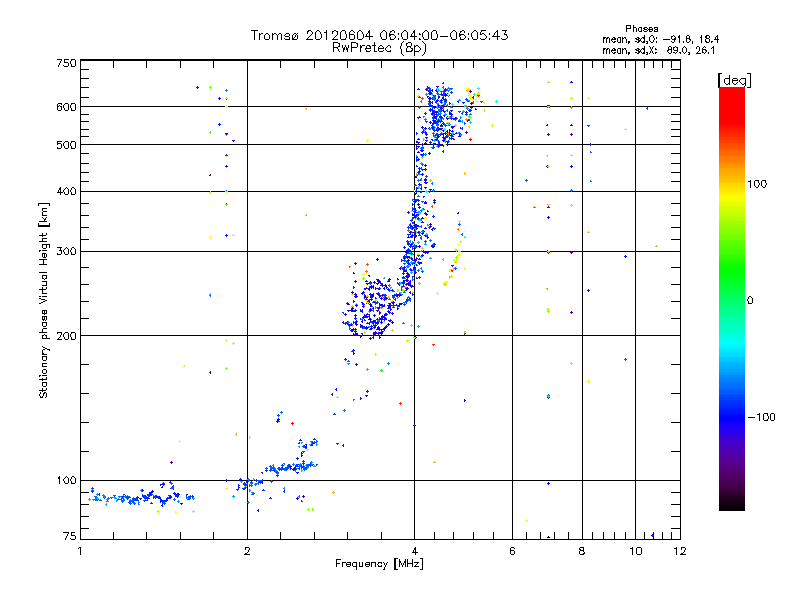
Task: Click the x-axis '12' tick label
Action: (x=680, y=551)
